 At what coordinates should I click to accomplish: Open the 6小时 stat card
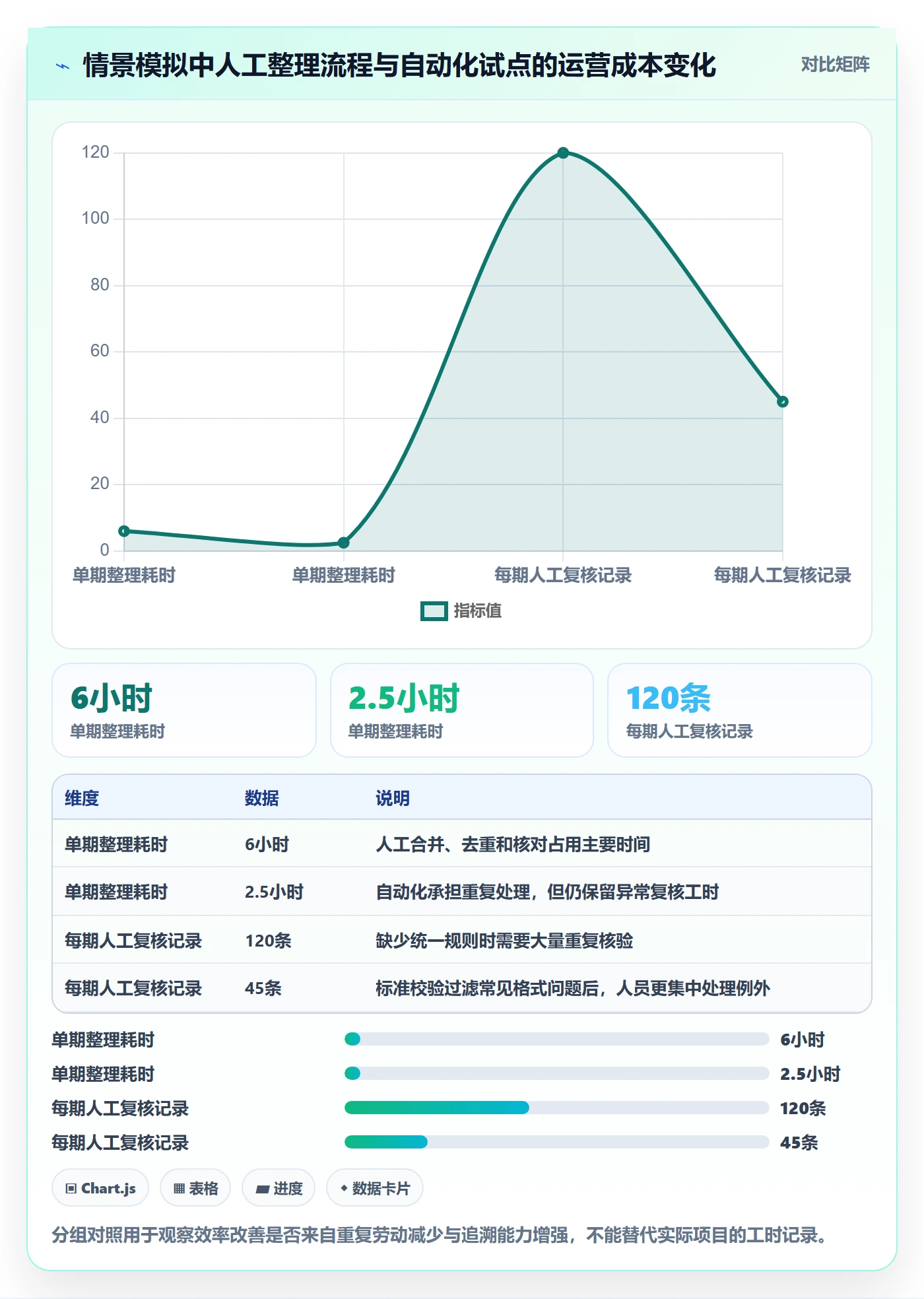coord(184,710)
